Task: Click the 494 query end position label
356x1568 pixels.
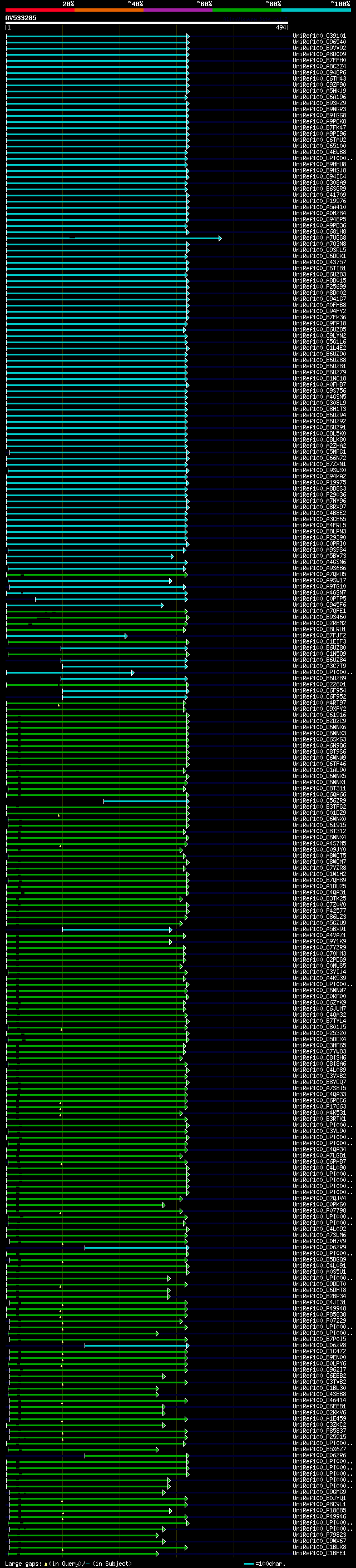Action: click(x=280, y=27)
